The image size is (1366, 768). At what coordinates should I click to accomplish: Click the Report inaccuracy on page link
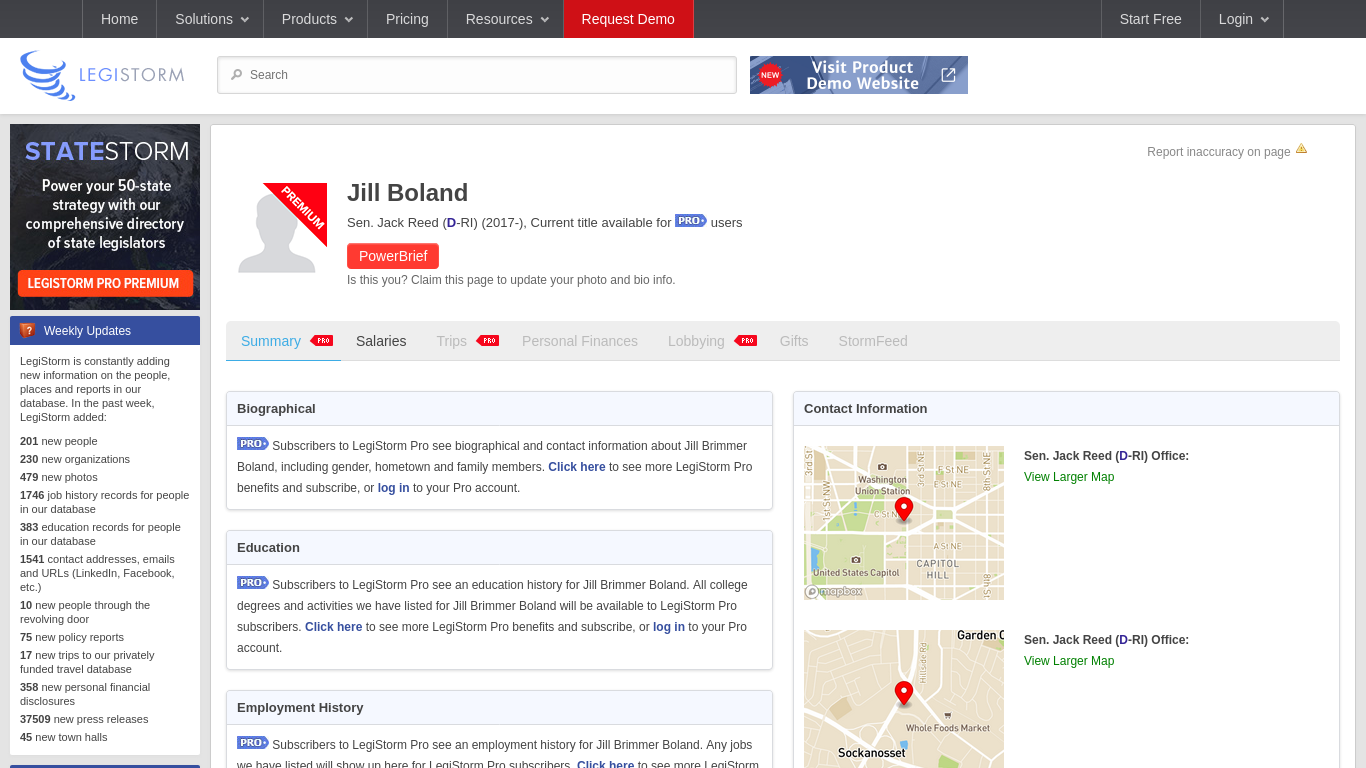[x=1219, y=152]
